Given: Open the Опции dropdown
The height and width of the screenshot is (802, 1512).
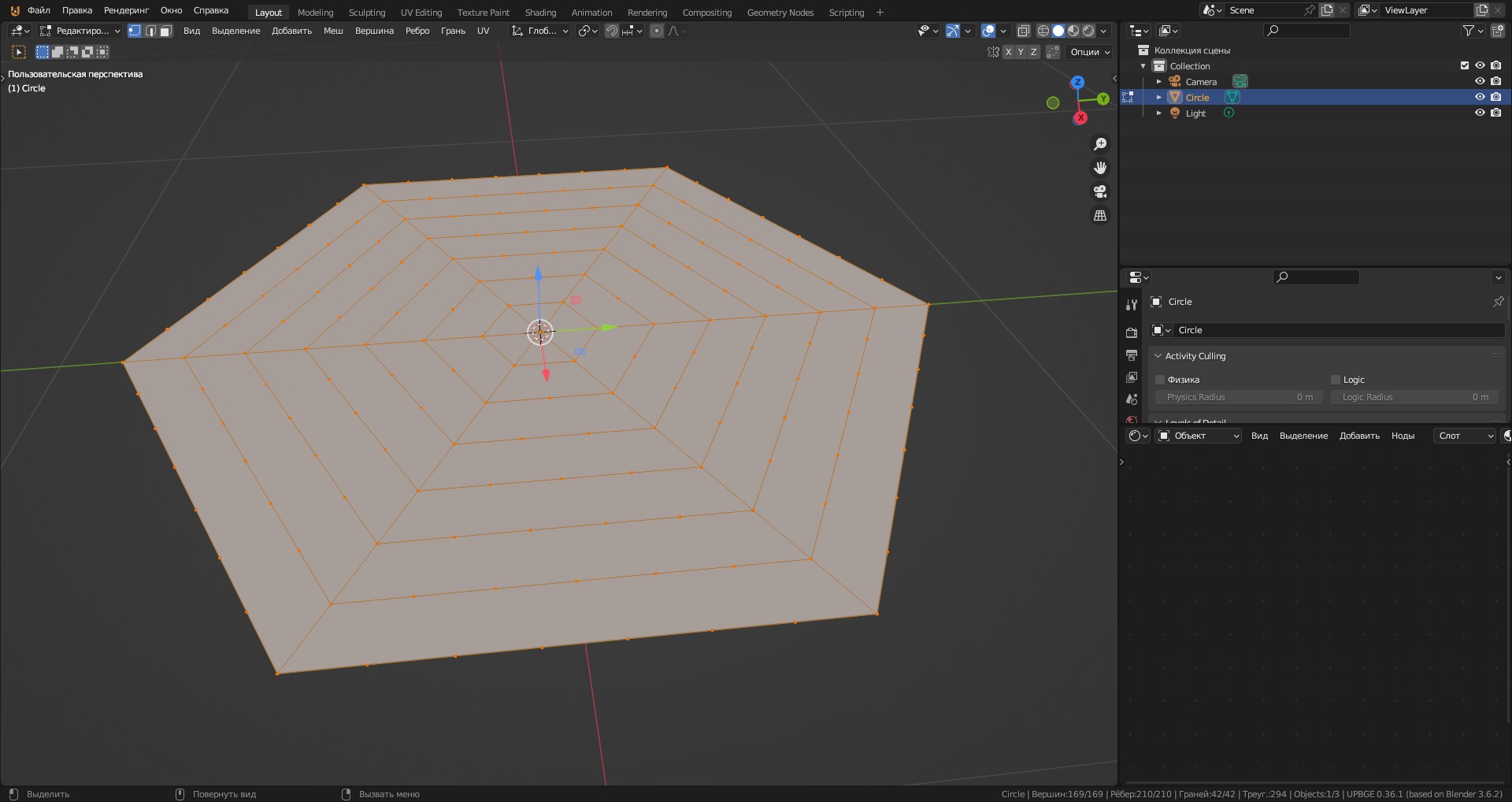Looking at the screenshot, I should click(1090, 52).
